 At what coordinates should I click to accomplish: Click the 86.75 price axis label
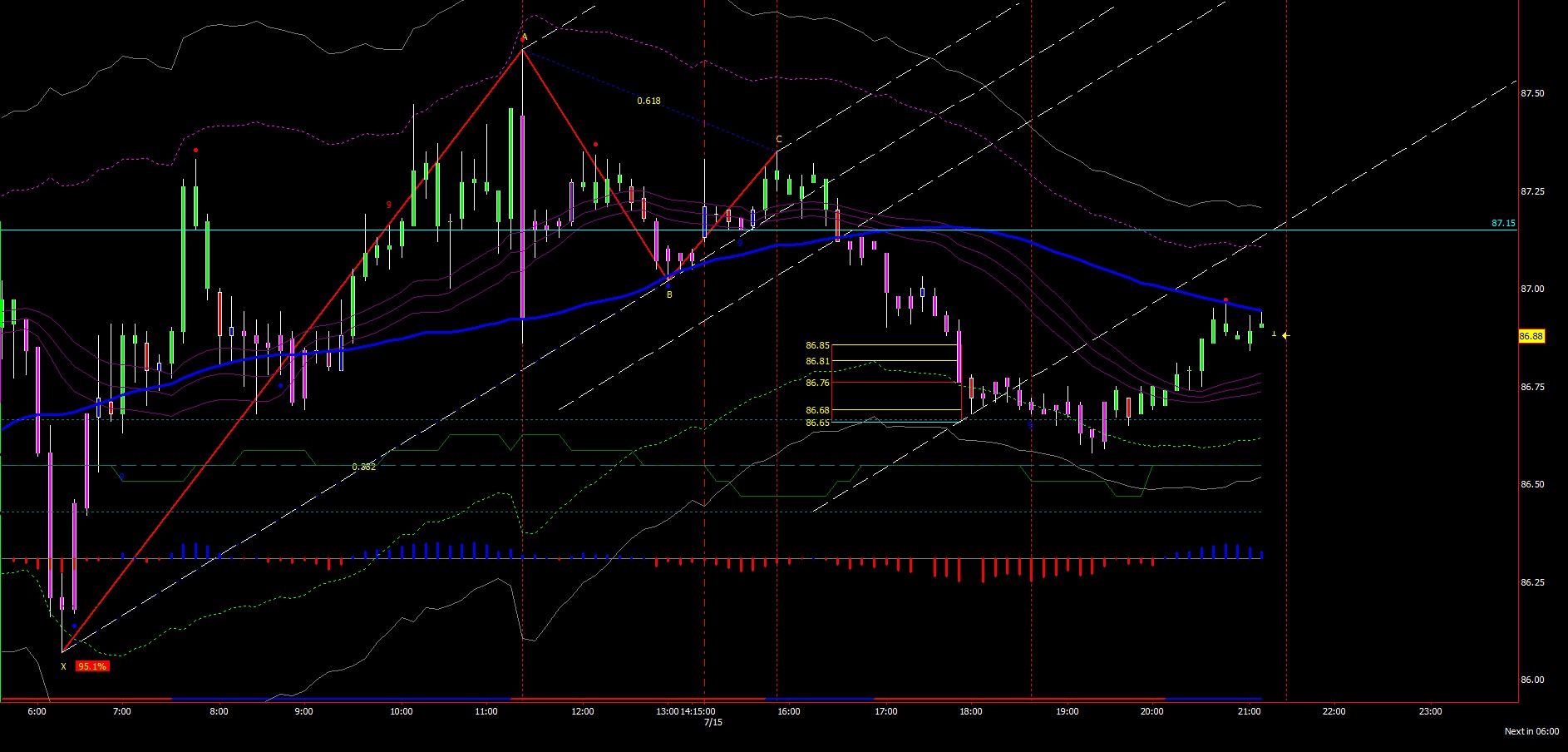click(x=1532, y=387)
